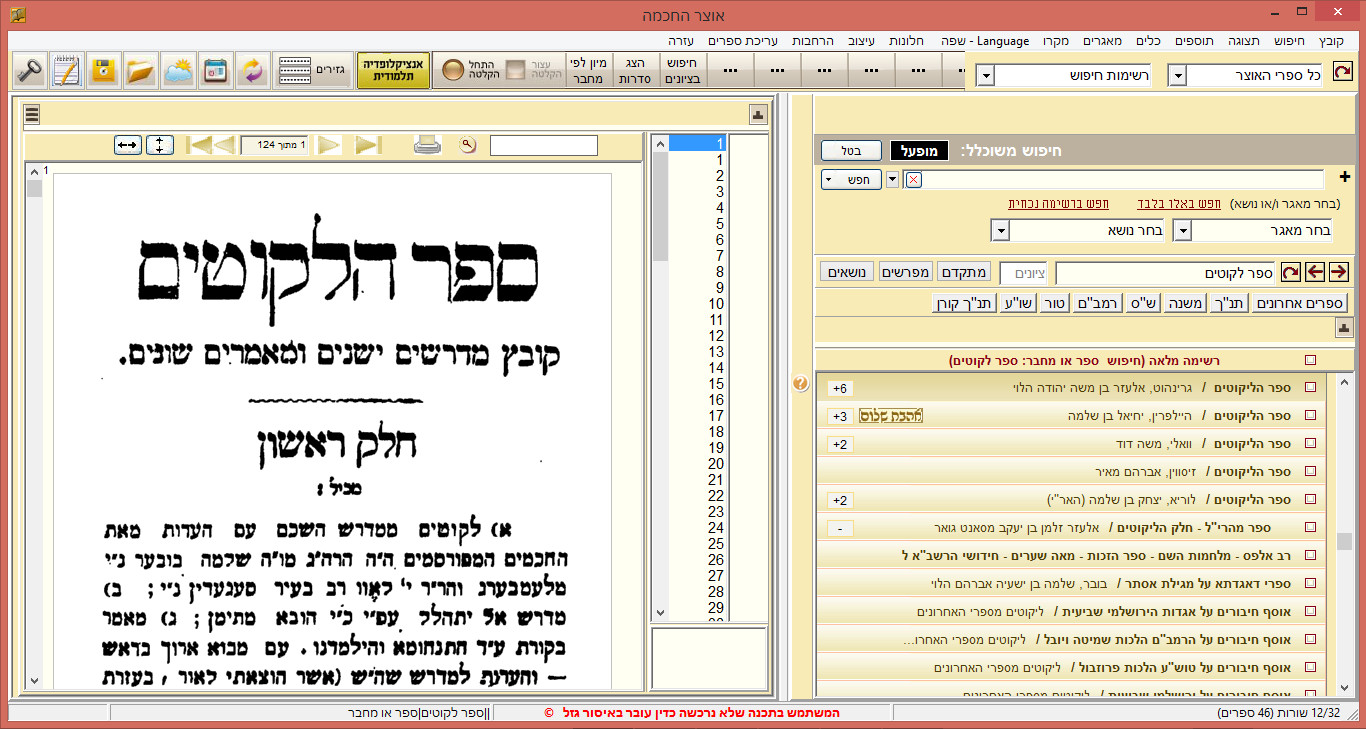Viewport: 1366px width, 729px height.
Task: Open the חפש button dropdown
Action: (831, 180)
